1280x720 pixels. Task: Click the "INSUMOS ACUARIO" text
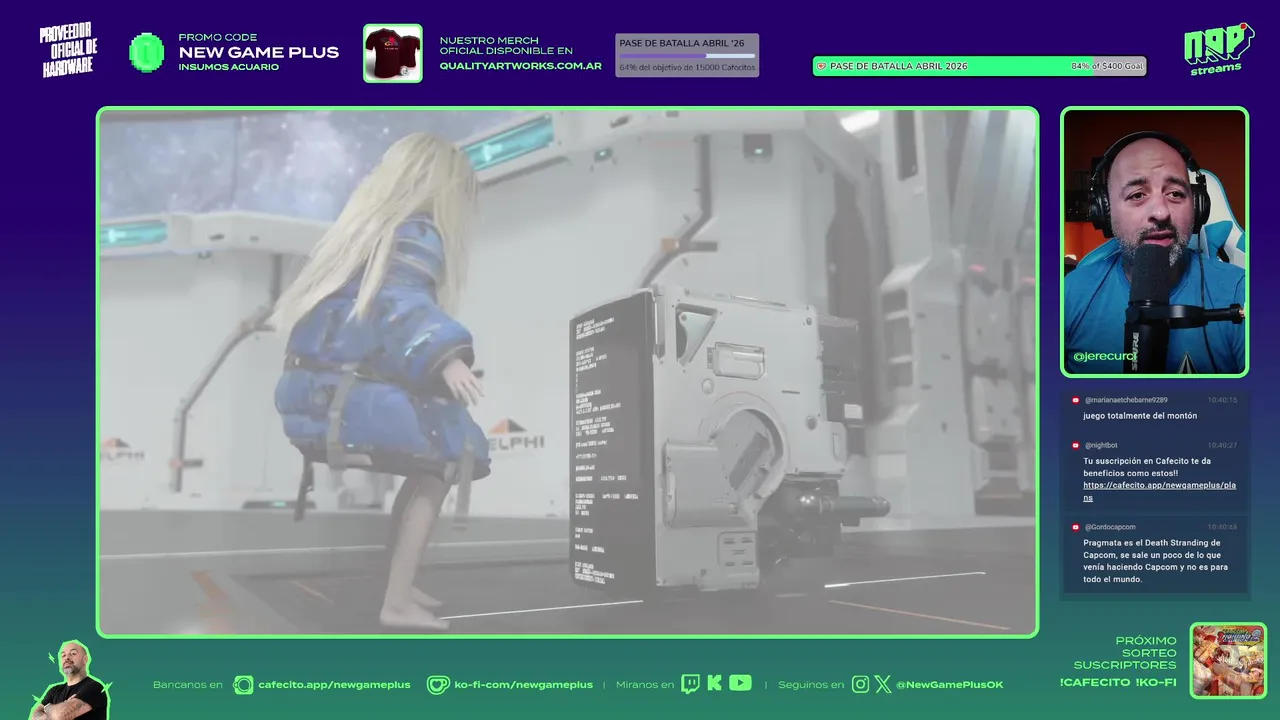point(229,67)
